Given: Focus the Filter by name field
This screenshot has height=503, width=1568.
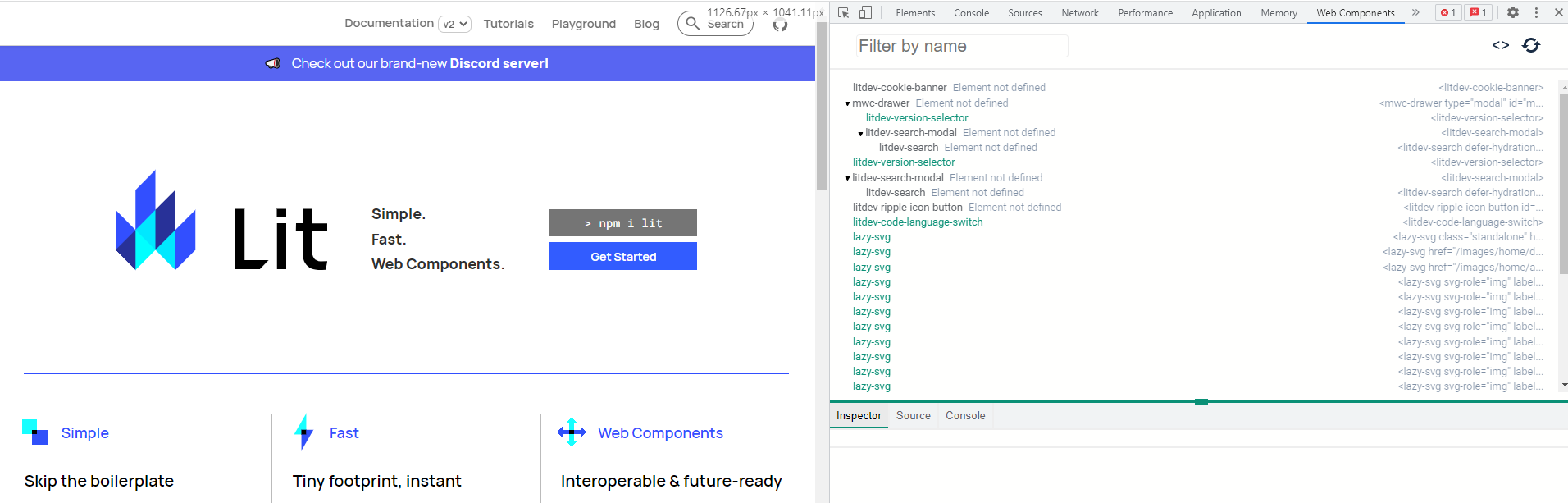Looking at the screenshot, I should click(x=961, y=46).
